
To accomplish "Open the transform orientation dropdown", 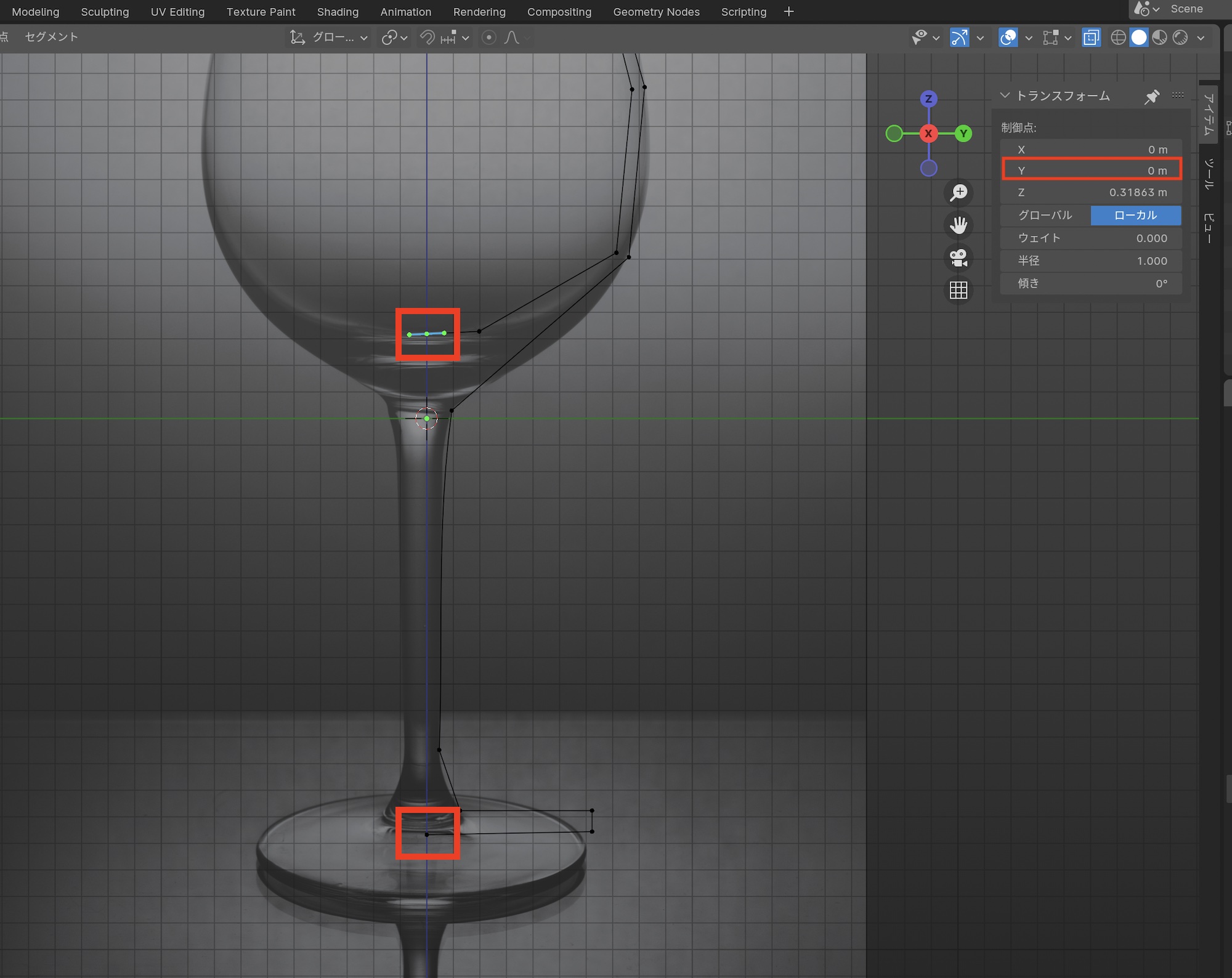I will [329, 38].
